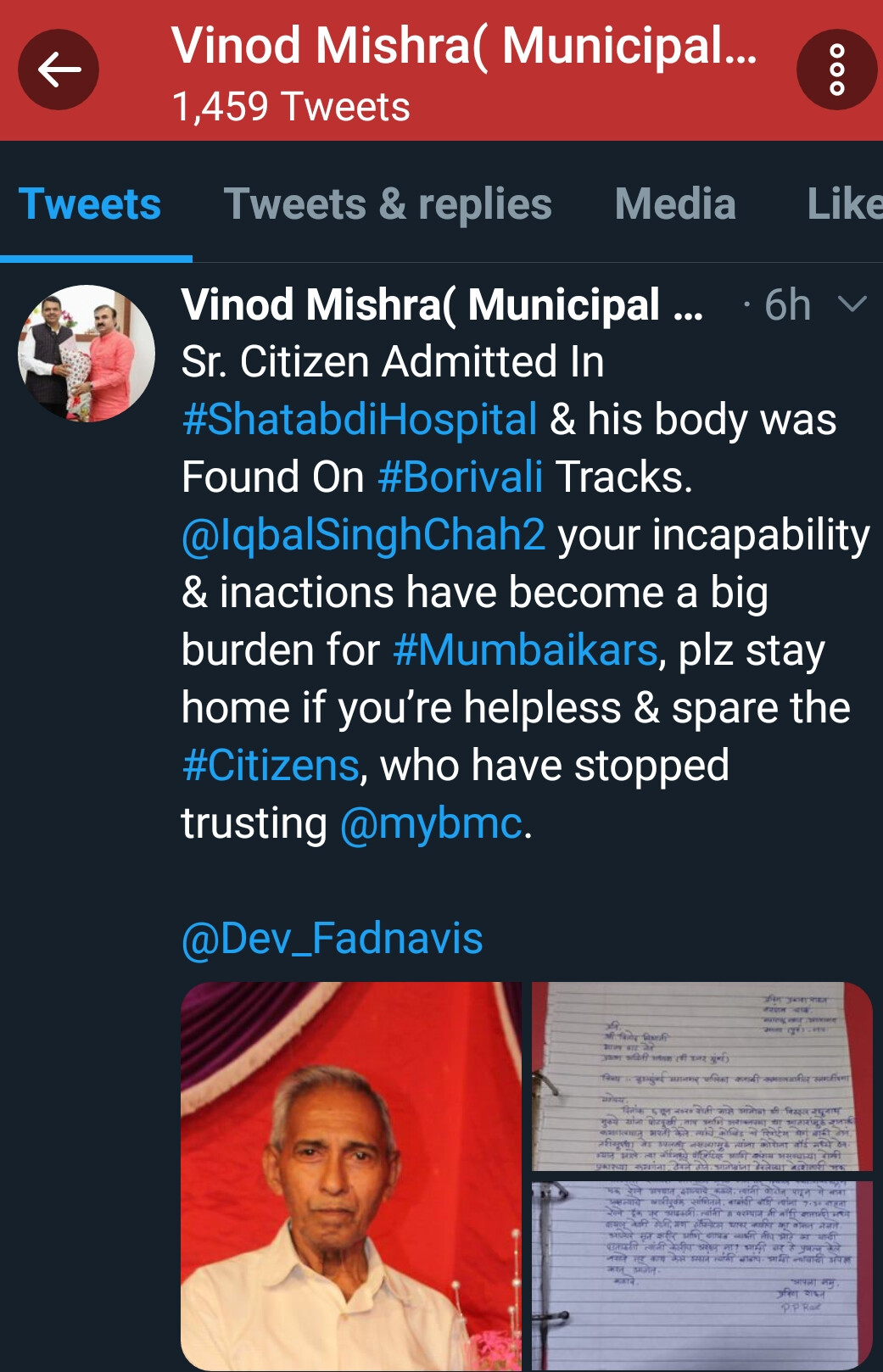Viewport: 883px width, 1372px height.
Task: Open the three-dot overflow menu
Action: click(x=836, y=70)
